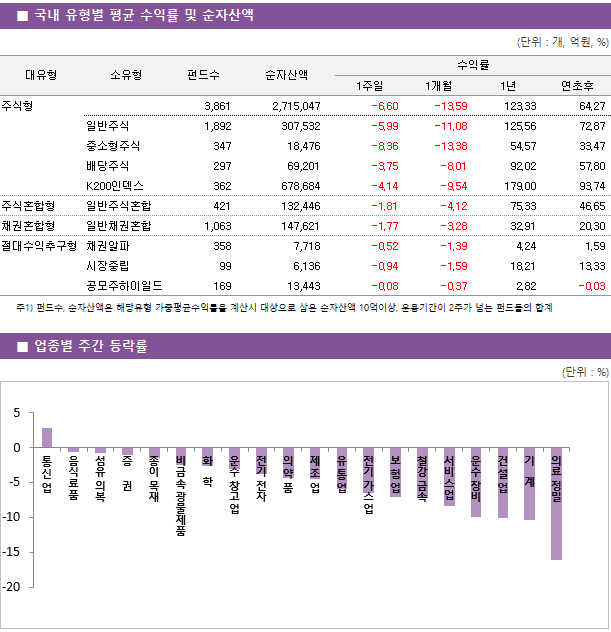Click the 음식료품 axis label
The width and height of the screenshot is (611, 632).
[73, 478]
